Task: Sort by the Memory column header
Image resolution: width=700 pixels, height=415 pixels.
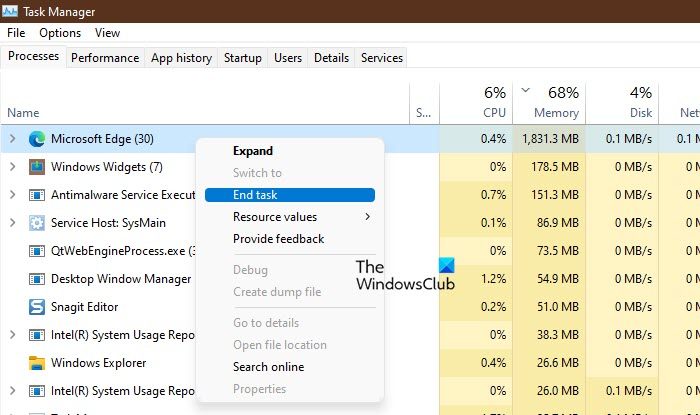Action: tap(549, 103)
